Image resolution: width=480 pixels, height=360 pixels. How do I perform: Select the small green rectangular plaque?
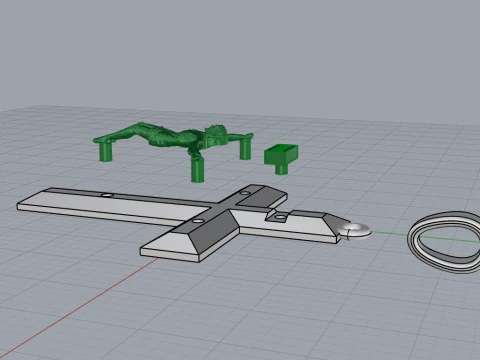coord(281,155)
